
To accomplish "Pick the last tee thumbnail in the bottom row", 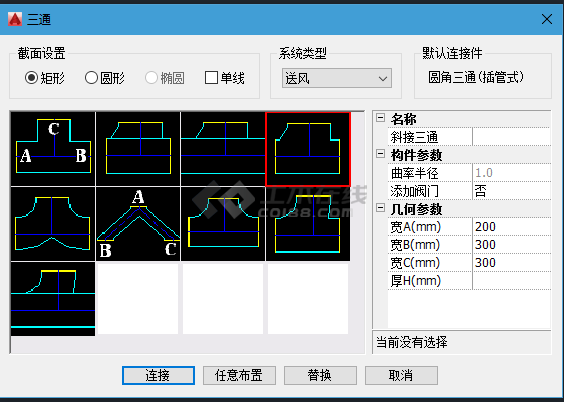I will (x=53, y=299).
